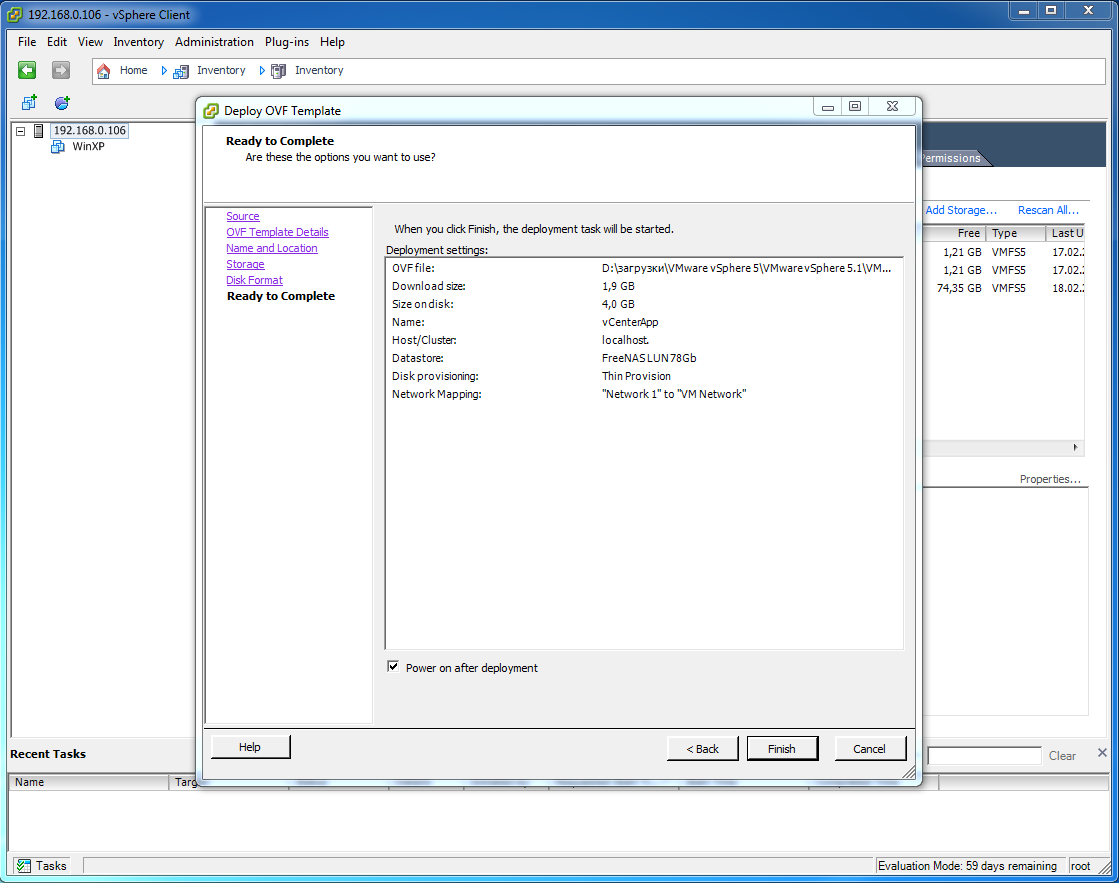Click Finish to start deployment
The width and height of the screenshot is (1119, 883).
(782, 749)
